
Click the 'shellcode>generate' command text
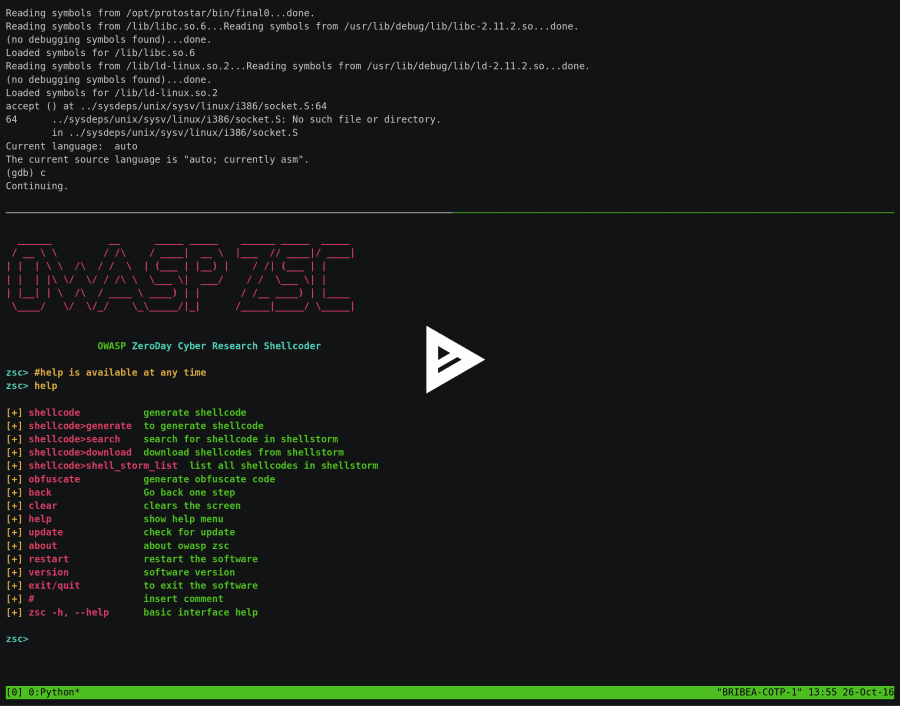click(x=80, y=426)
